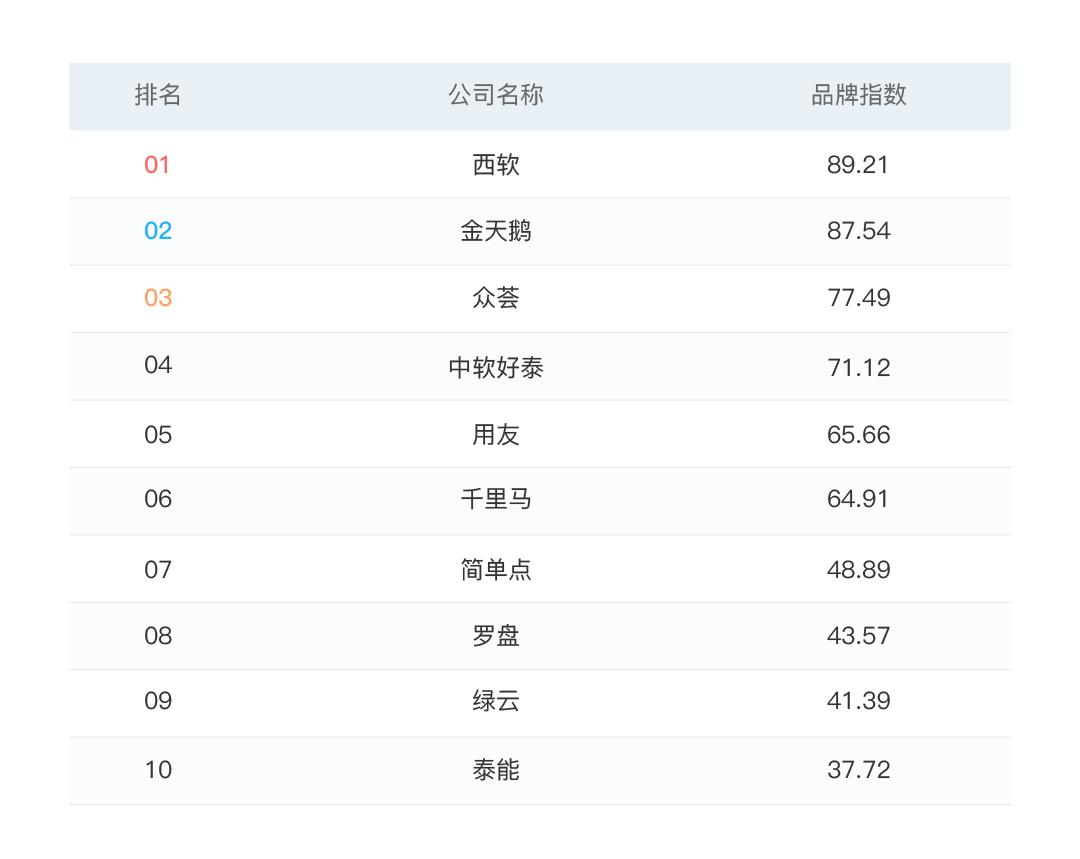
Task: Select company 简单点
Action: [495, 569]
